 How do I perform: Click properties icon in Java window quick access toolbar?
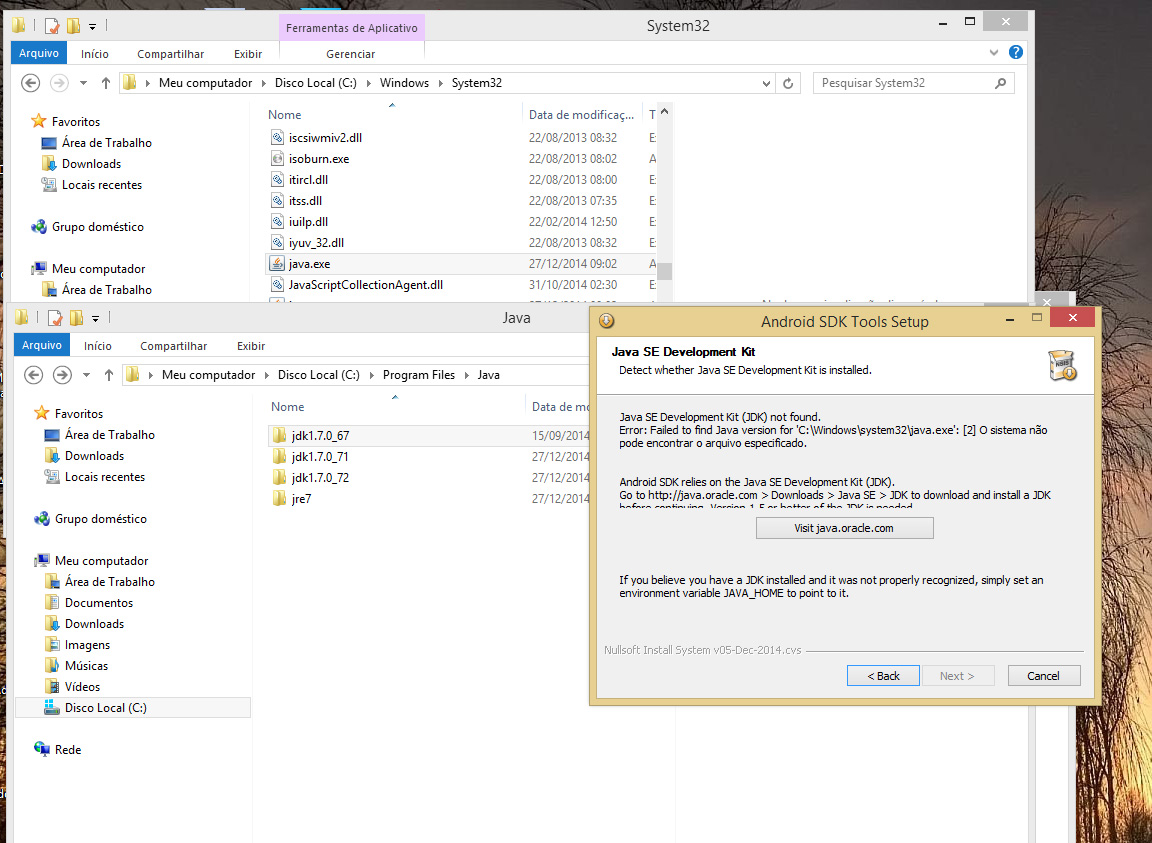[x=55, y=318]
